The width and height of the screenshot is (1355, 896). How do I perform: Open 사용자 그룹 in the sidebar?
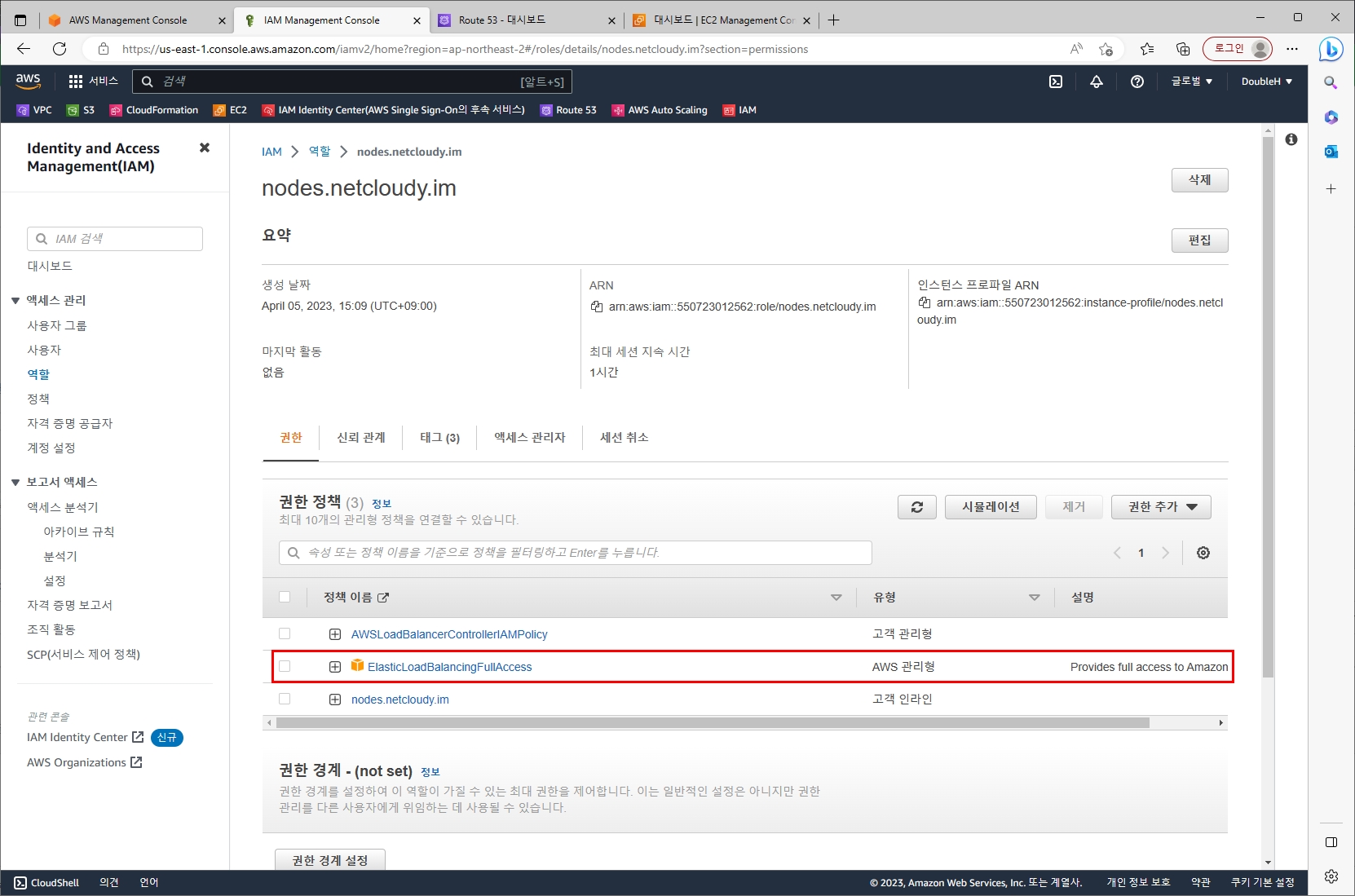tap(56, 325)
